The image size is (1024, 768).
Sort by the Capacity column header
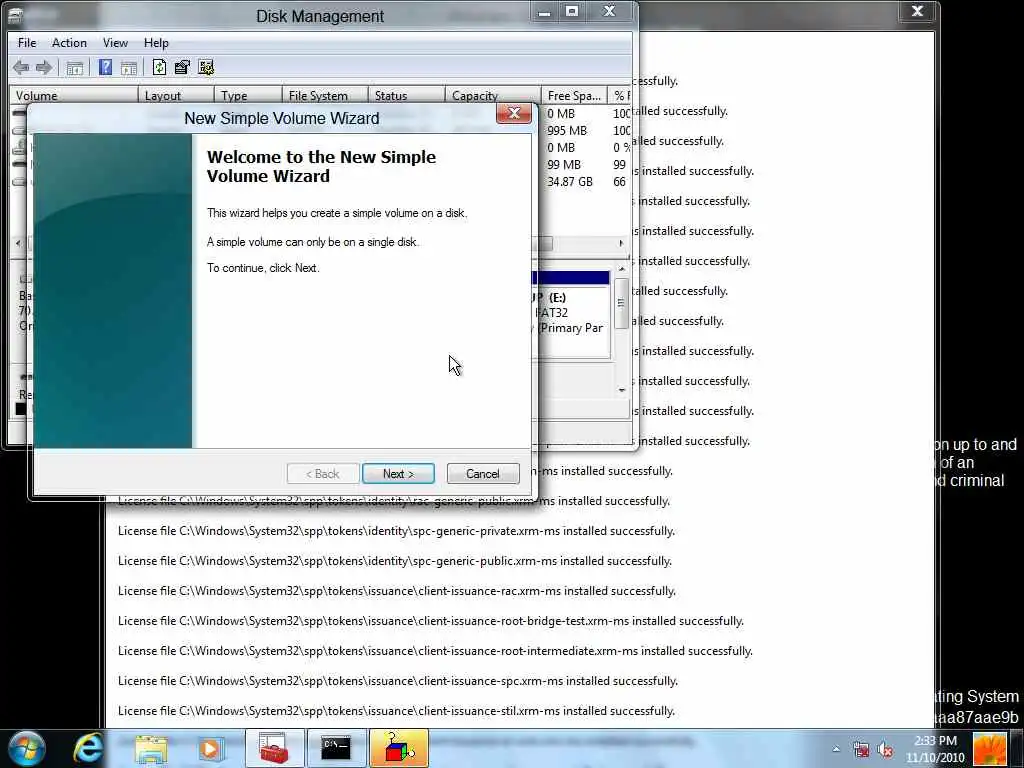tap(493, 95)
